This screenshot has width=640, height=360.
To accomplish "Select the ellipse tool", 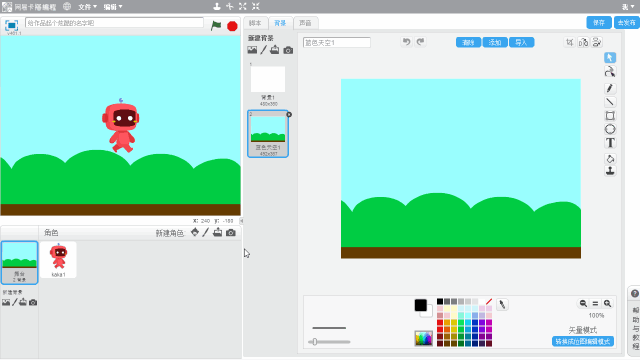I will pyautogui.click(x=610, y=129).
